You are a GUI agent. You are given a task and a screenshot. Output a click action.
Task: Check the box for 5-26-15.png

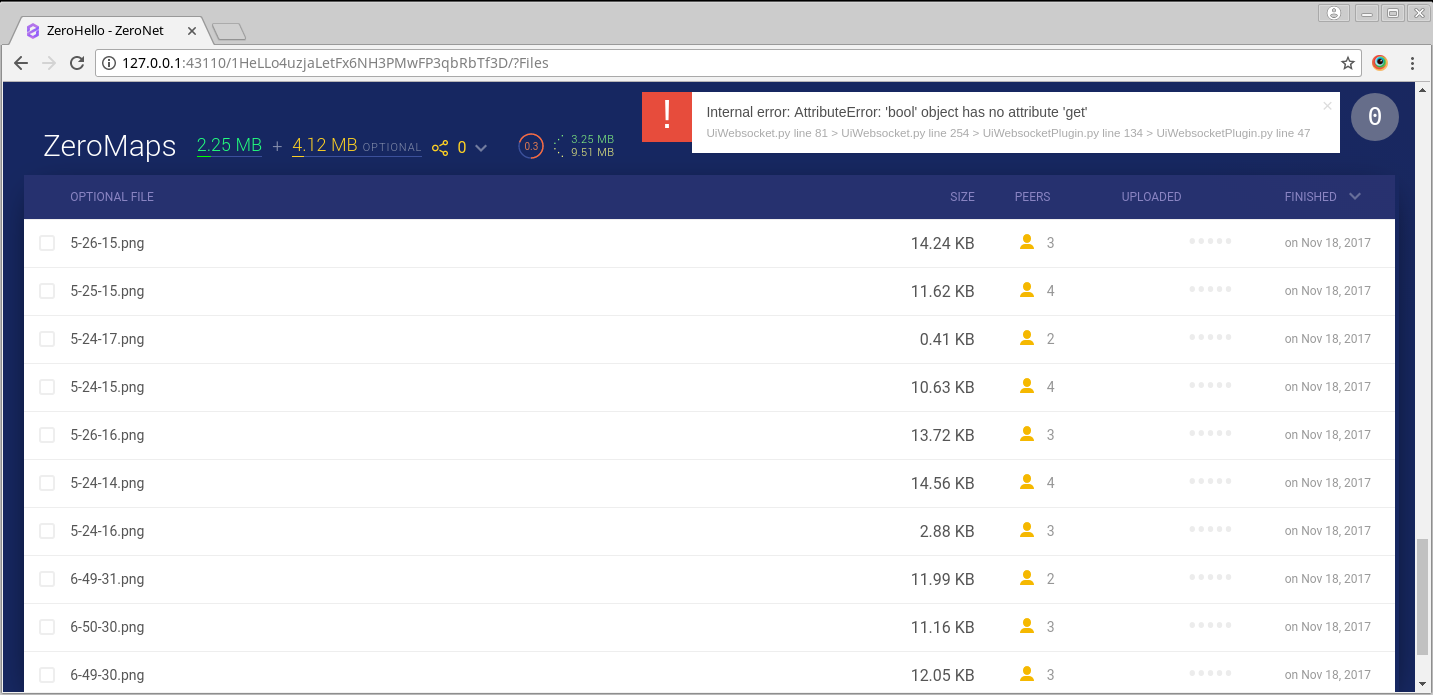click(x=47, y=243)
